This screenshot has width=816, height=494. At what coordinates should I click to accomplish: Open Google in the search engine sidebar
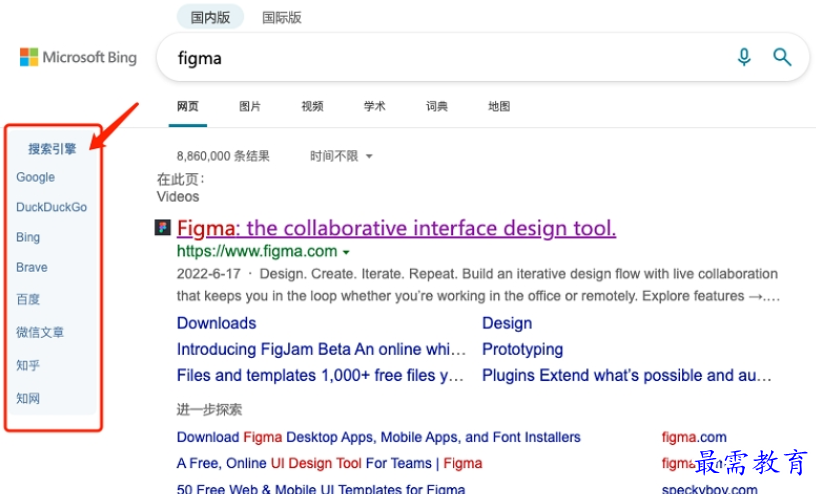(x=35, y=177)
